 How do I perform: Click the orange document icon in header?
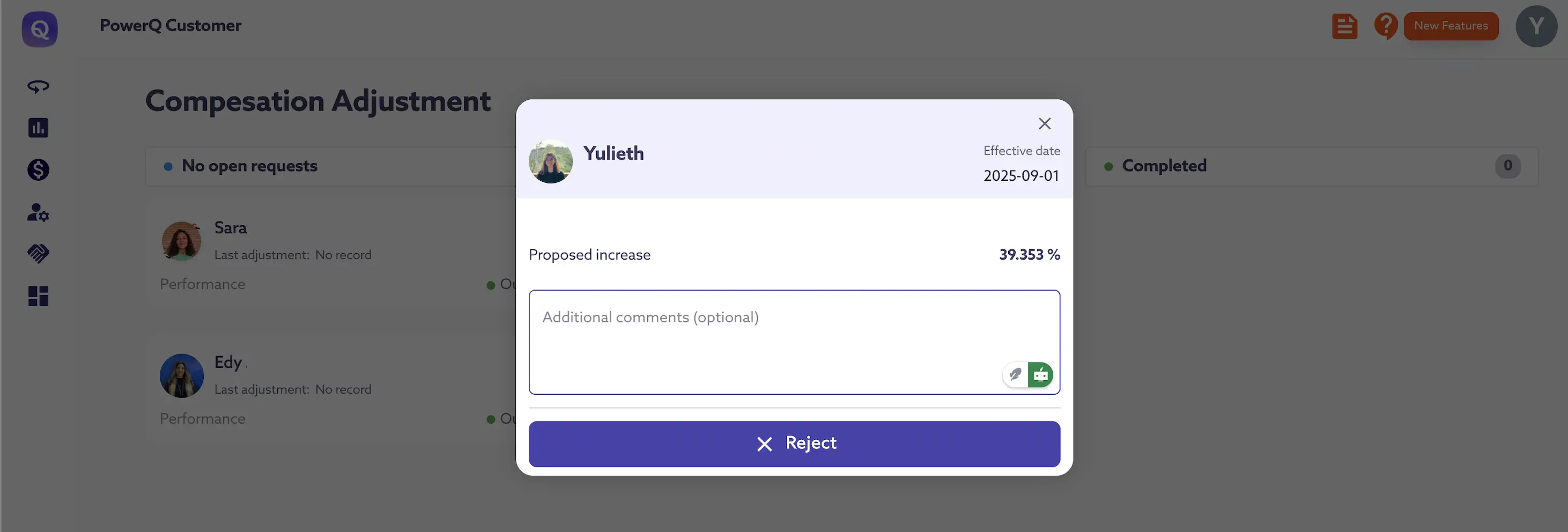click(x=1344, y=26)
